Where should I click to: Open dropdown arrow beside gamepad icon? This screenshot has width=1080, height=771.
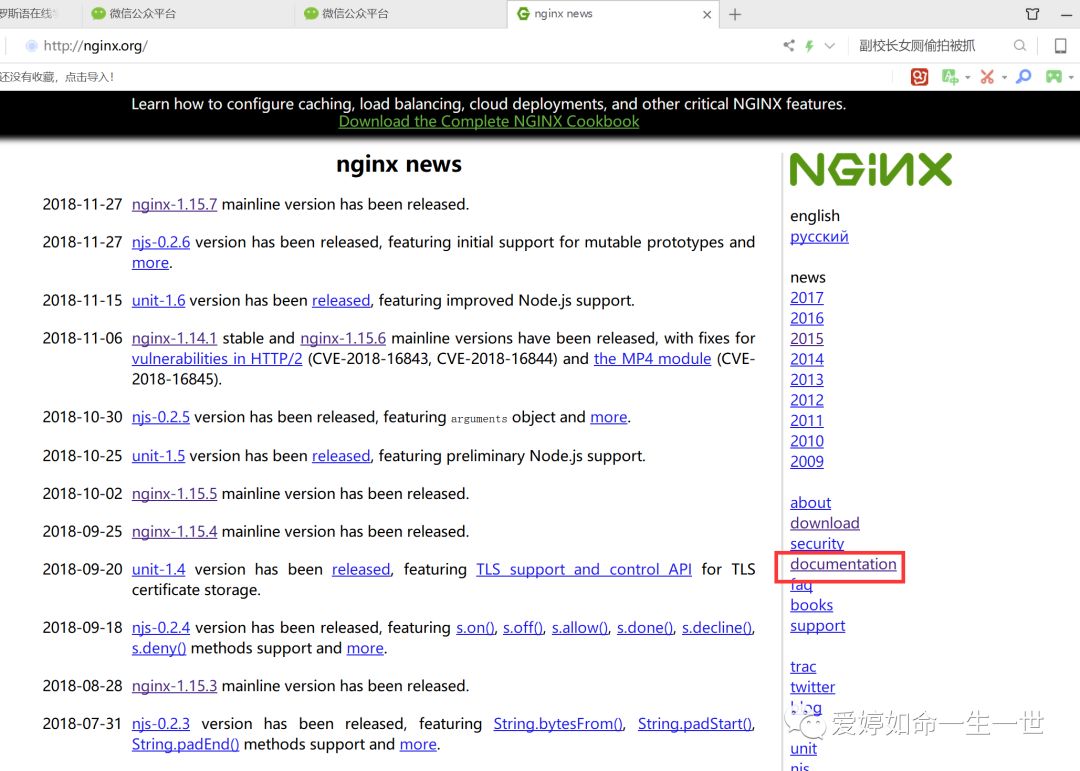(1071, 77)
